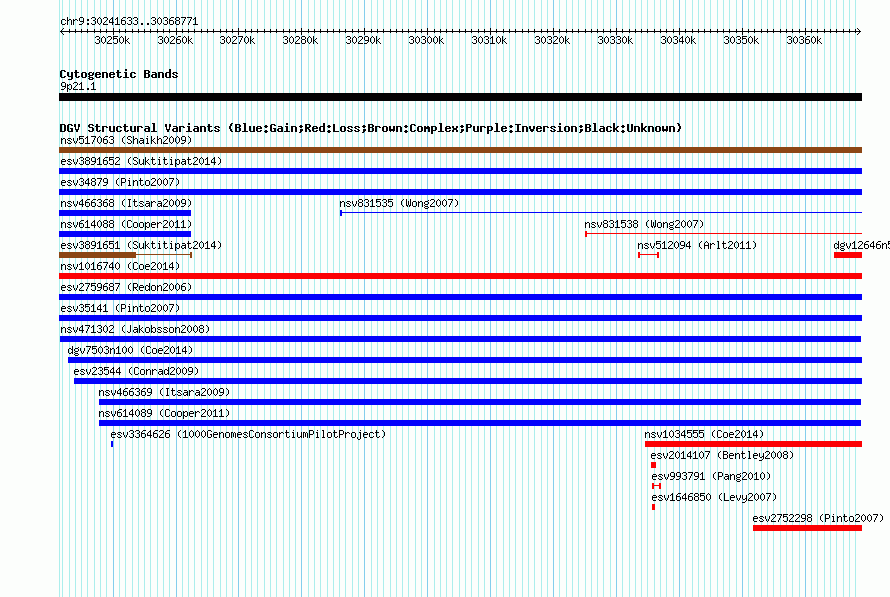This screenshot has height=597, width=890.
Task: Click the cut-off dgv12646 label
Action: (x=861, y=245)
